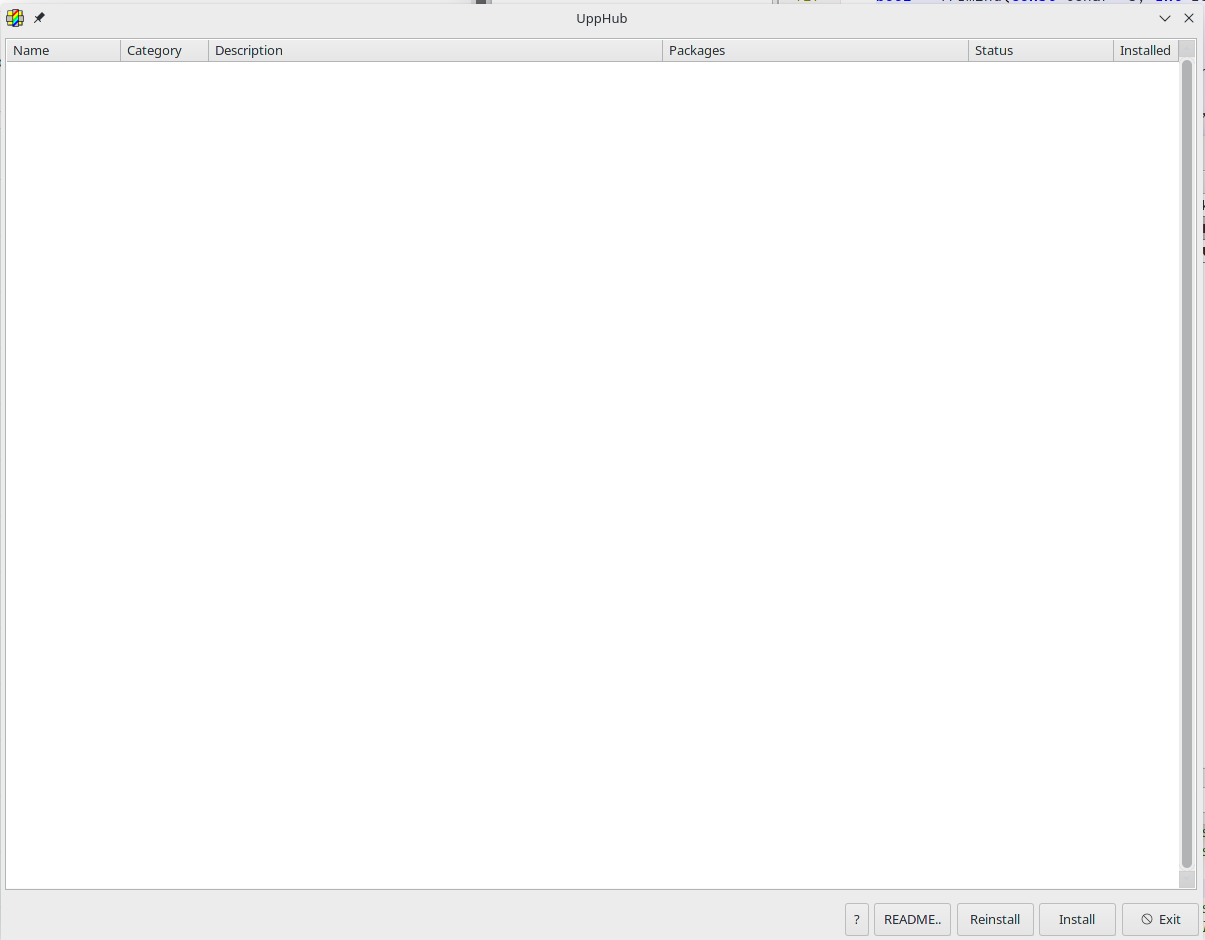The width and height of the screenshot is (1205, 940).
Task: Click the Description column header
Action: coord(435,50)
